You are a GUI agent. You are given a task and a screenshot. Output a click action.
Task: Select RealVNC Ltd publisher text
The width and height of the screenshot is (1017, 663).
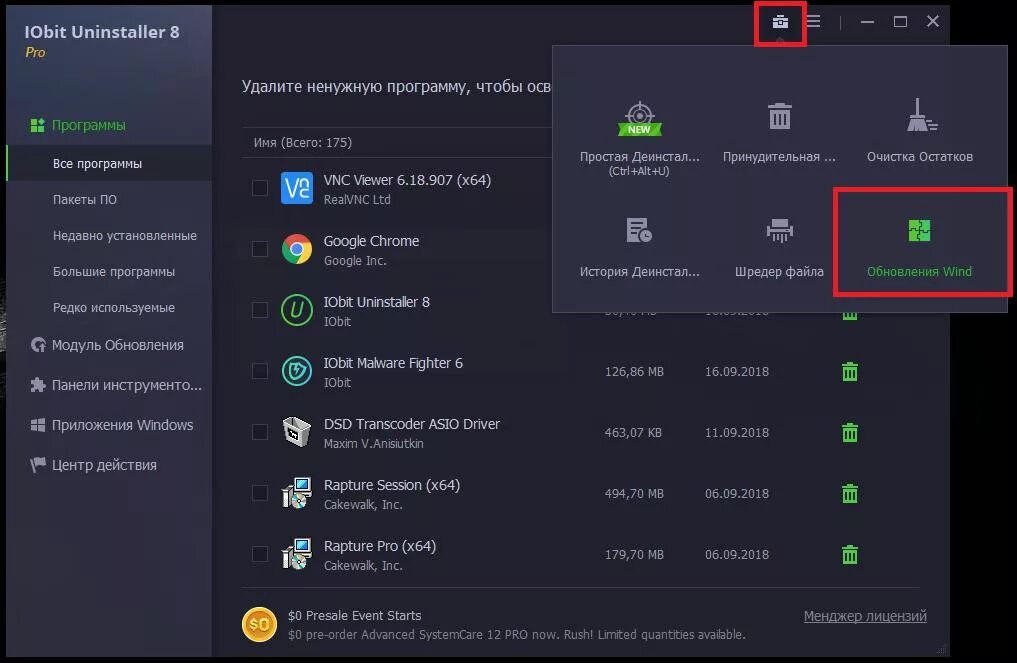point(357,200)
